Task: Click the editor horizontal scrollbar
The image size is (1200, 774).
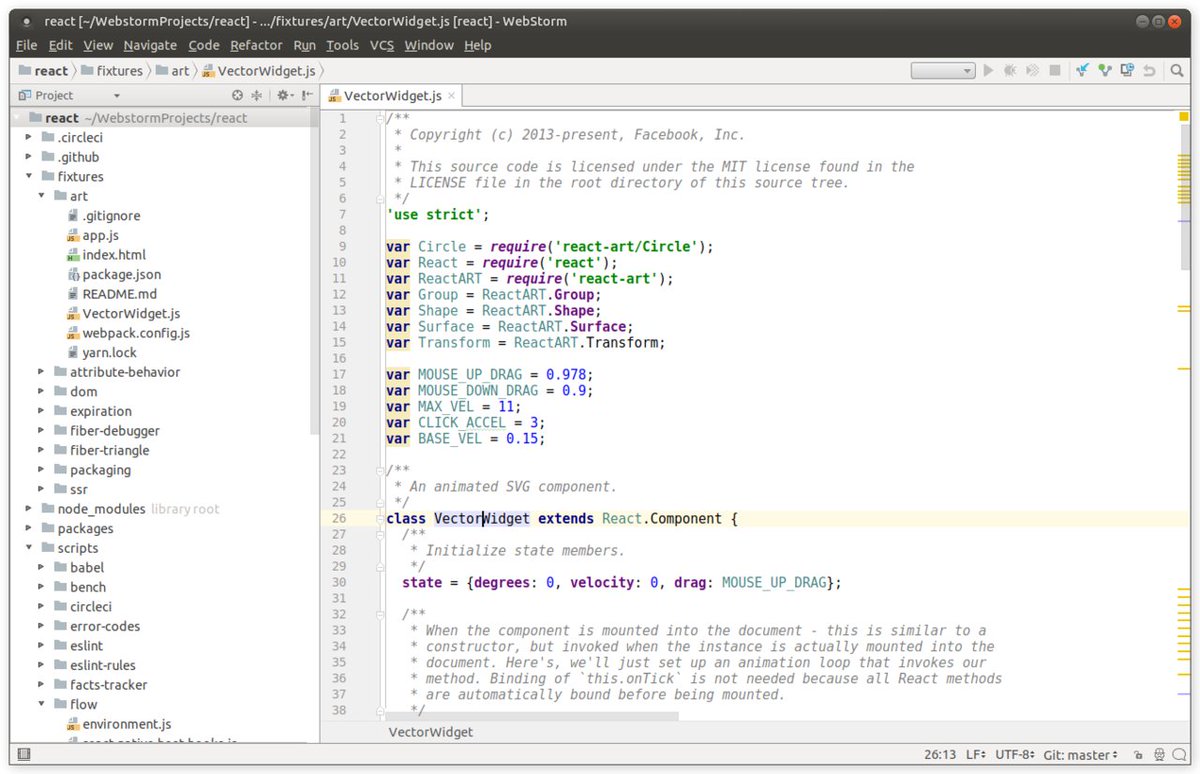Action: click(530, 717)
